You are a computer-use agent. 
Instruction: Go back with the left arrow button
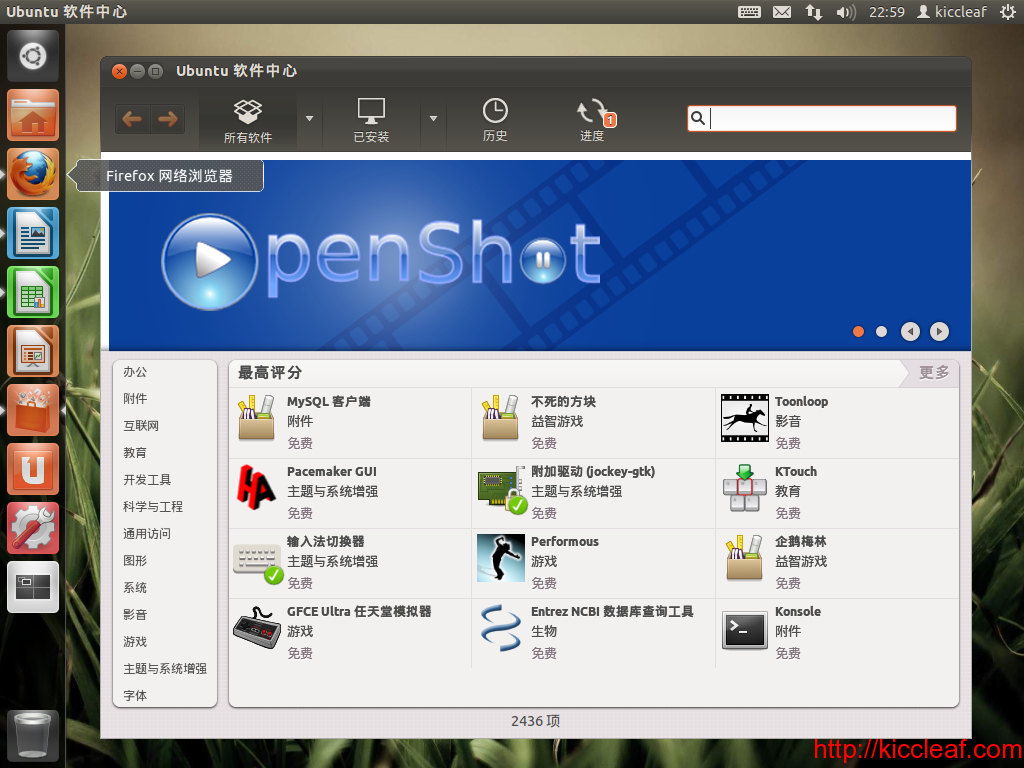(x=133, y=119)
